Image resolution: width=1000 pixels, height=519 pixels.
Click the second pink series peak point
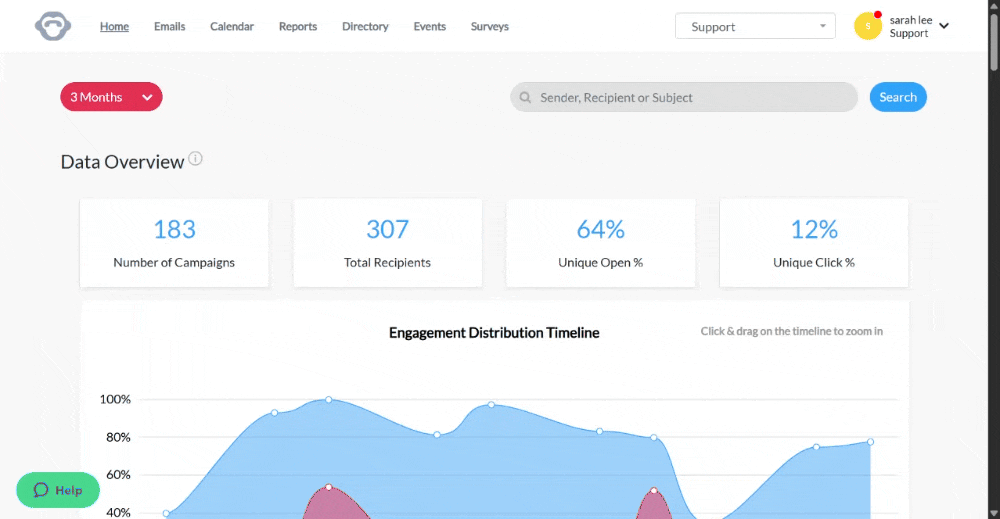[654, 490]
